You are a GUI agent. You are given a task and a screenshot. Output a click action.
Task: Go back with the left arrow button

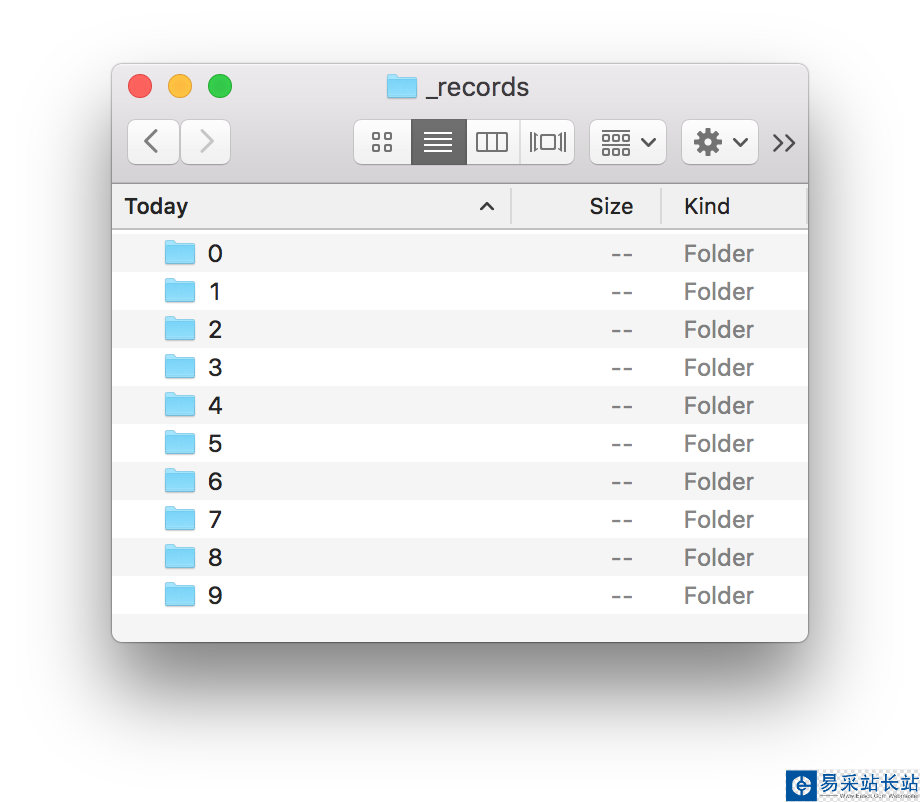coord(153,142)
